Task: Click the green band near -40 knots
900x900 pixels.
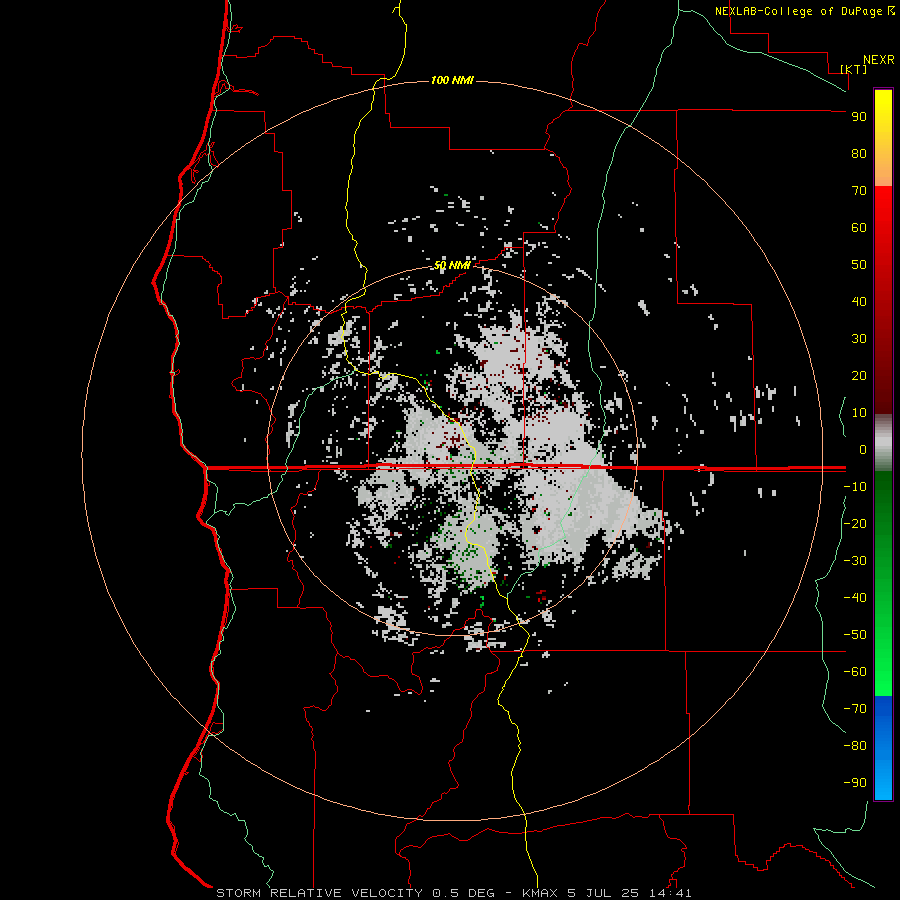Action: [883, 597]
